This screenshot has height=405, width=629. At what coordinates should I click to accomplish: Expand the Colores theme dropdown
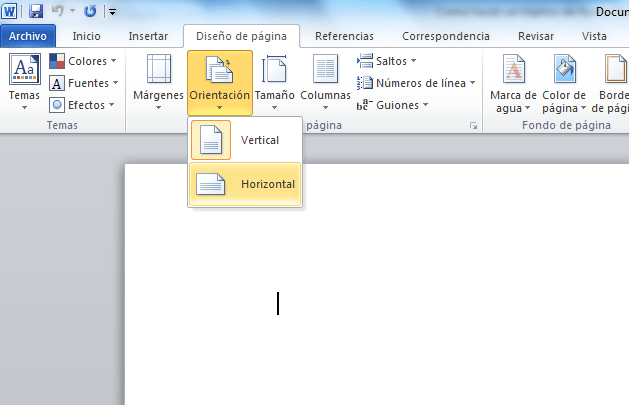(114, 61)
